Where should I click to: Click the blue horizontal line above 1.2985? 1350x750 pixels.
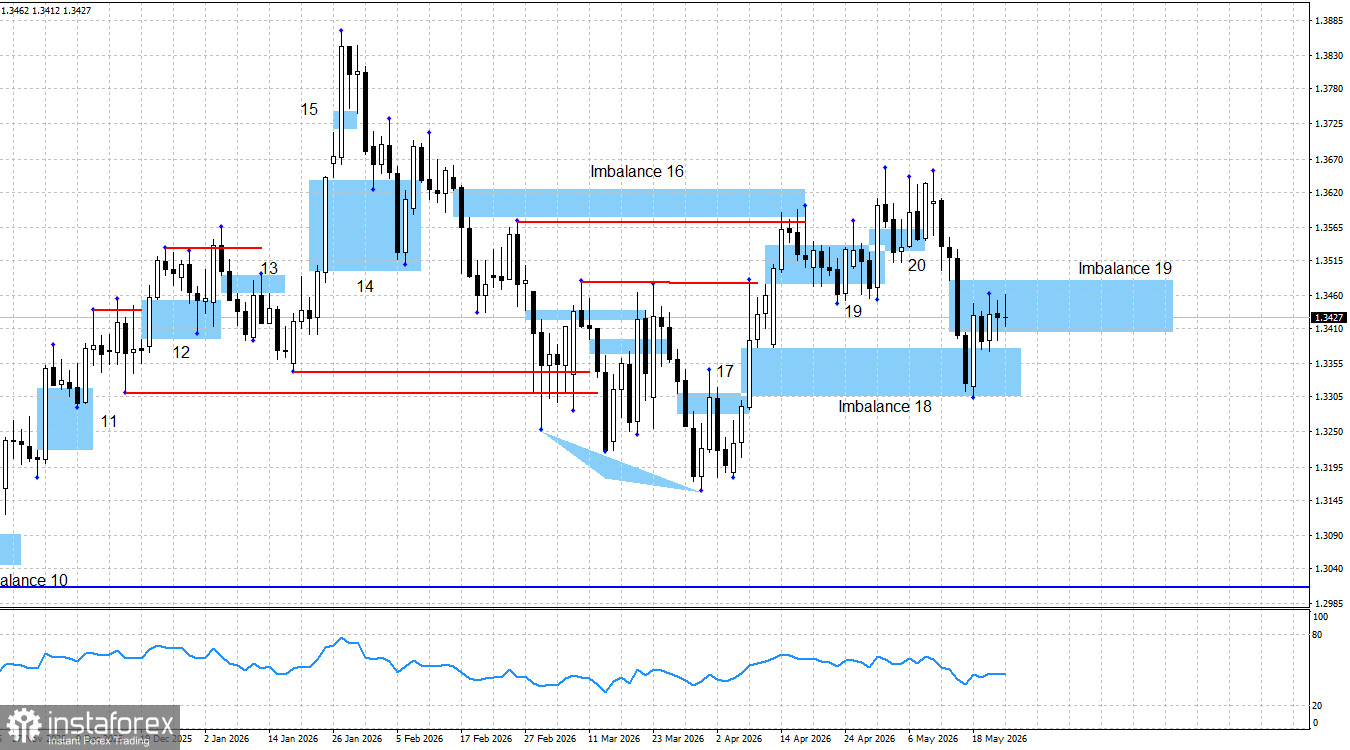[655, 587]
